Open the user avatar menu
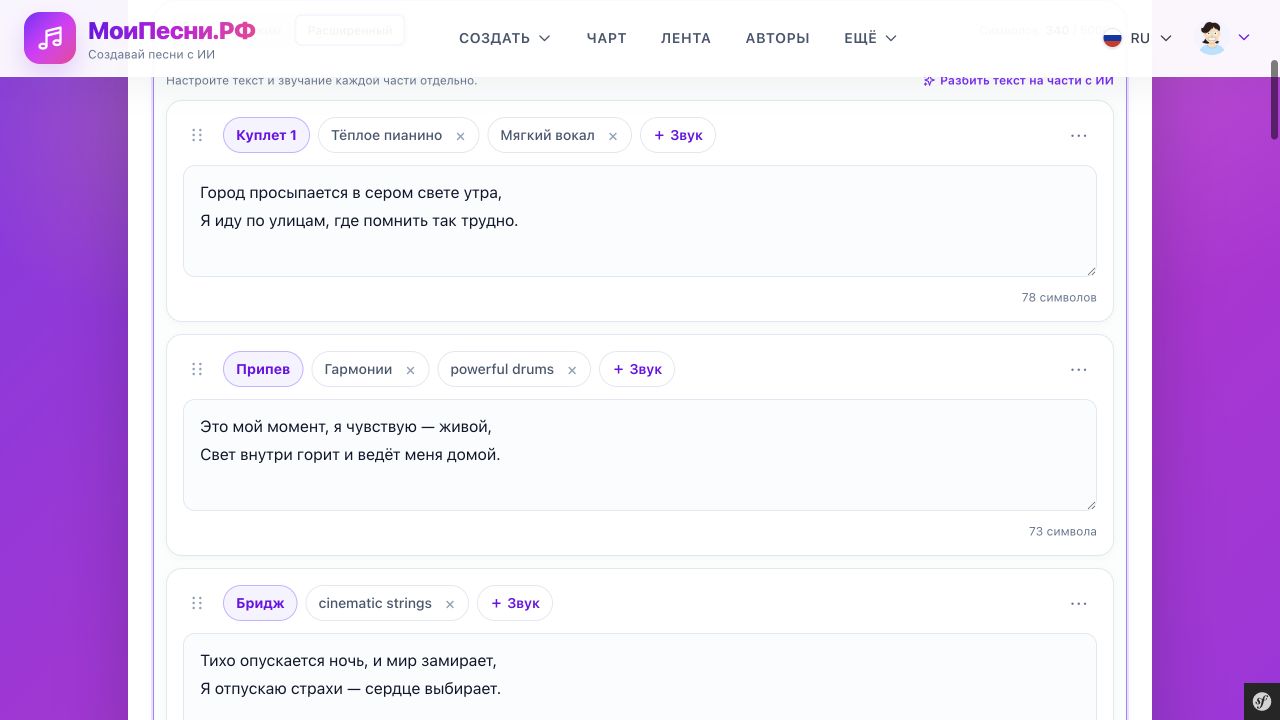Image resolution: width=1280 pixels, height=720 pixels. 1212,38
